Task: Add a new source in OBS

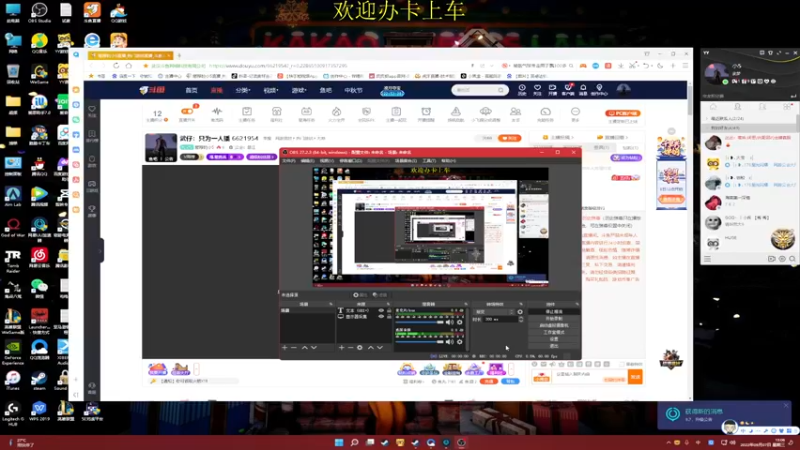Action: click(341, 347)
